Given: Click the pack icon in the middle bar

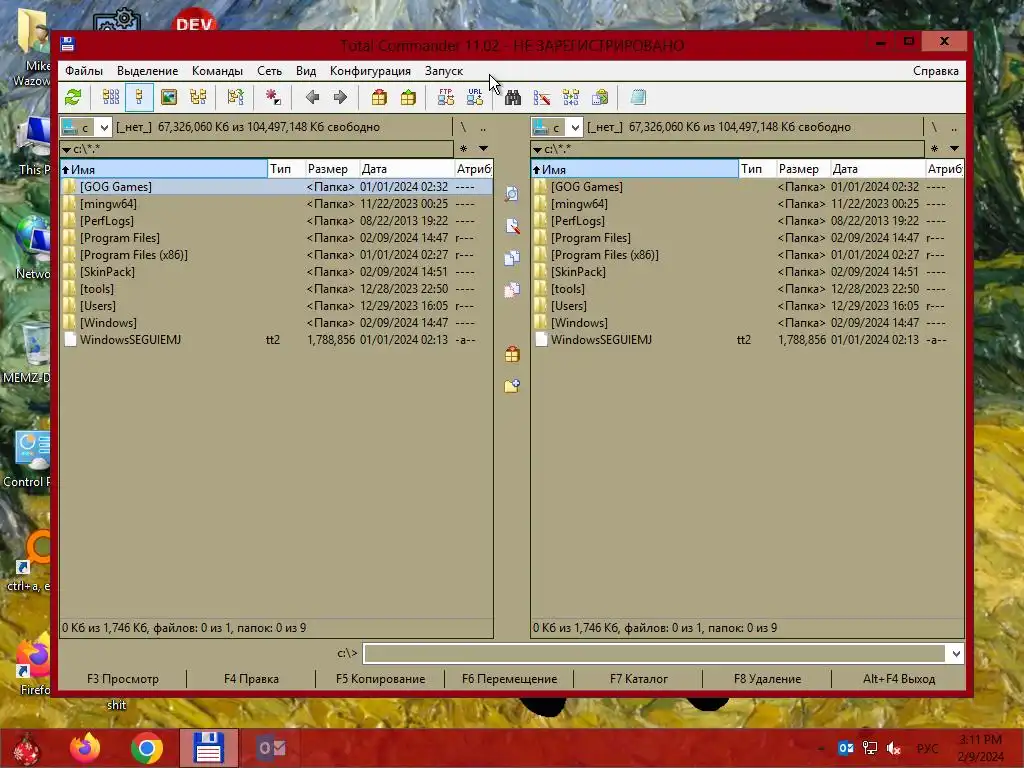Looking at the screenshot, I should pyautogui.click(x=512, y=354).
